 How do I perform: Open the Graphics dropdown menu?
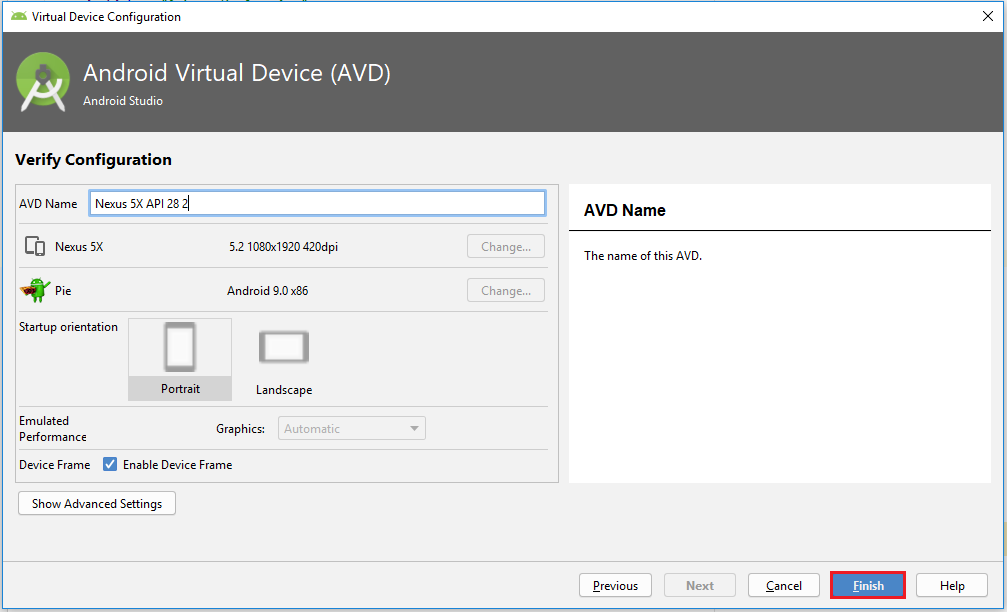(x=350, y=429)
